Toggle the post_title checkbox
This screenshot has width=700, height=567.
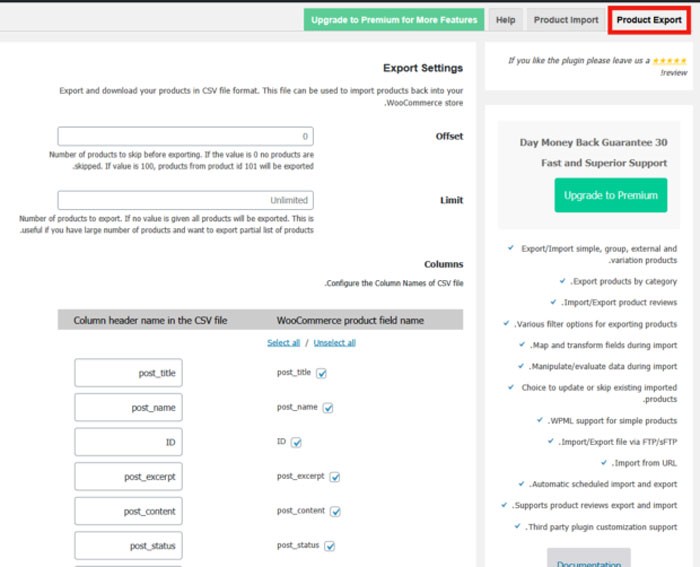pos(321,373)
